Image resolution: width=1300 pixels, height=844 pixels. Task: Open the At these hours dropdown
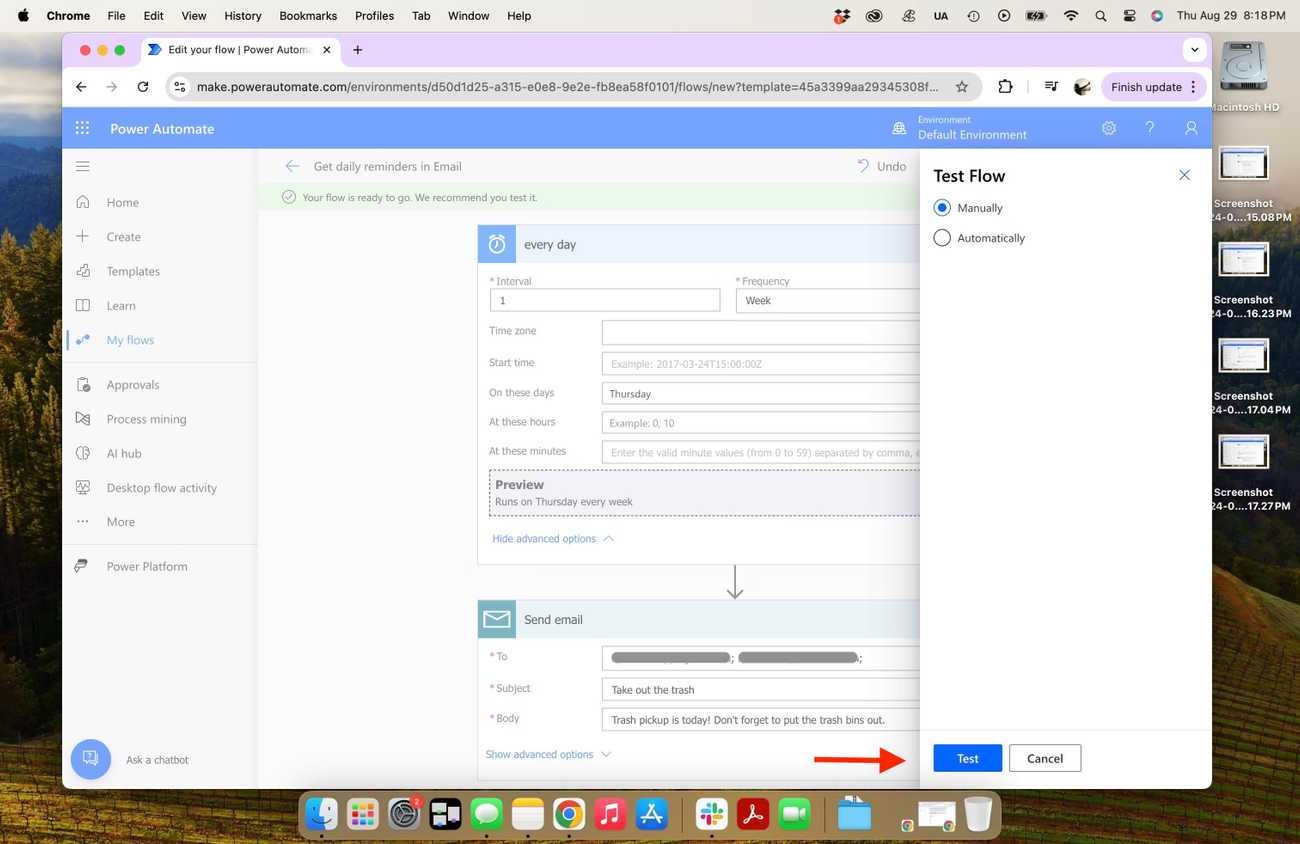pos(761,423)
